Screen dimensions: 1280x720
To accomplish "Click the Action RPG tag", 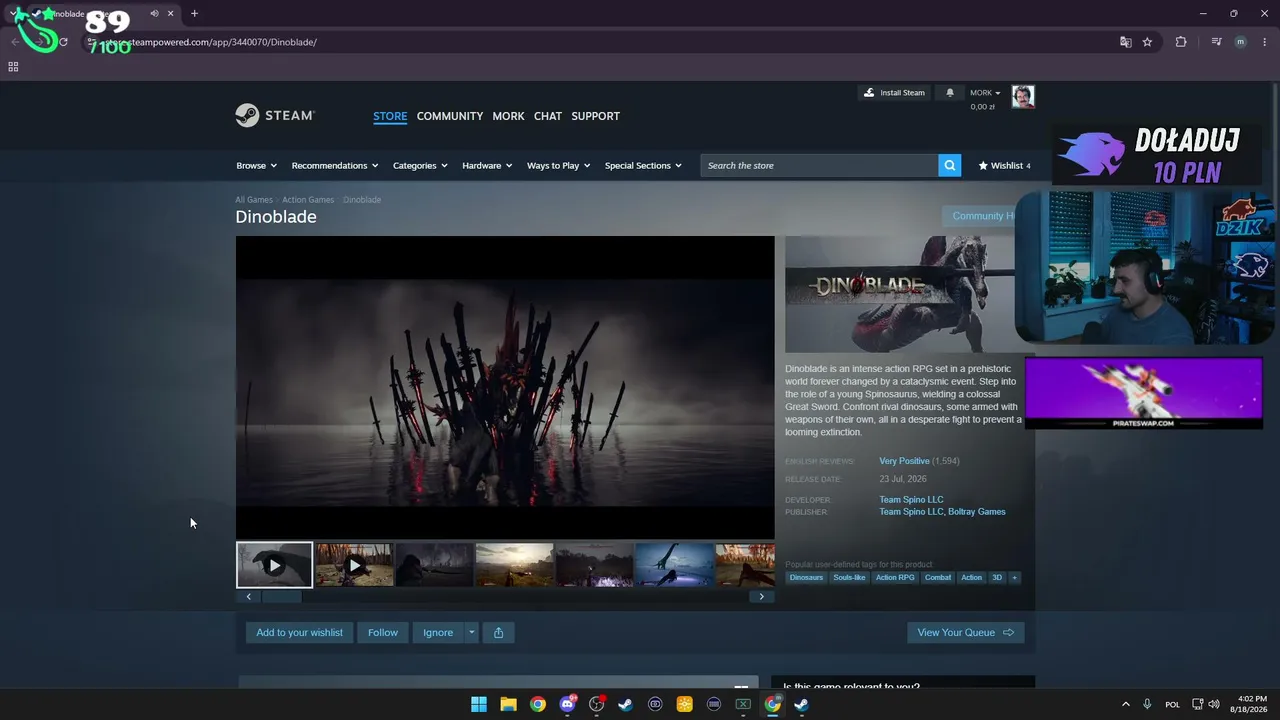I will point(895,577).
